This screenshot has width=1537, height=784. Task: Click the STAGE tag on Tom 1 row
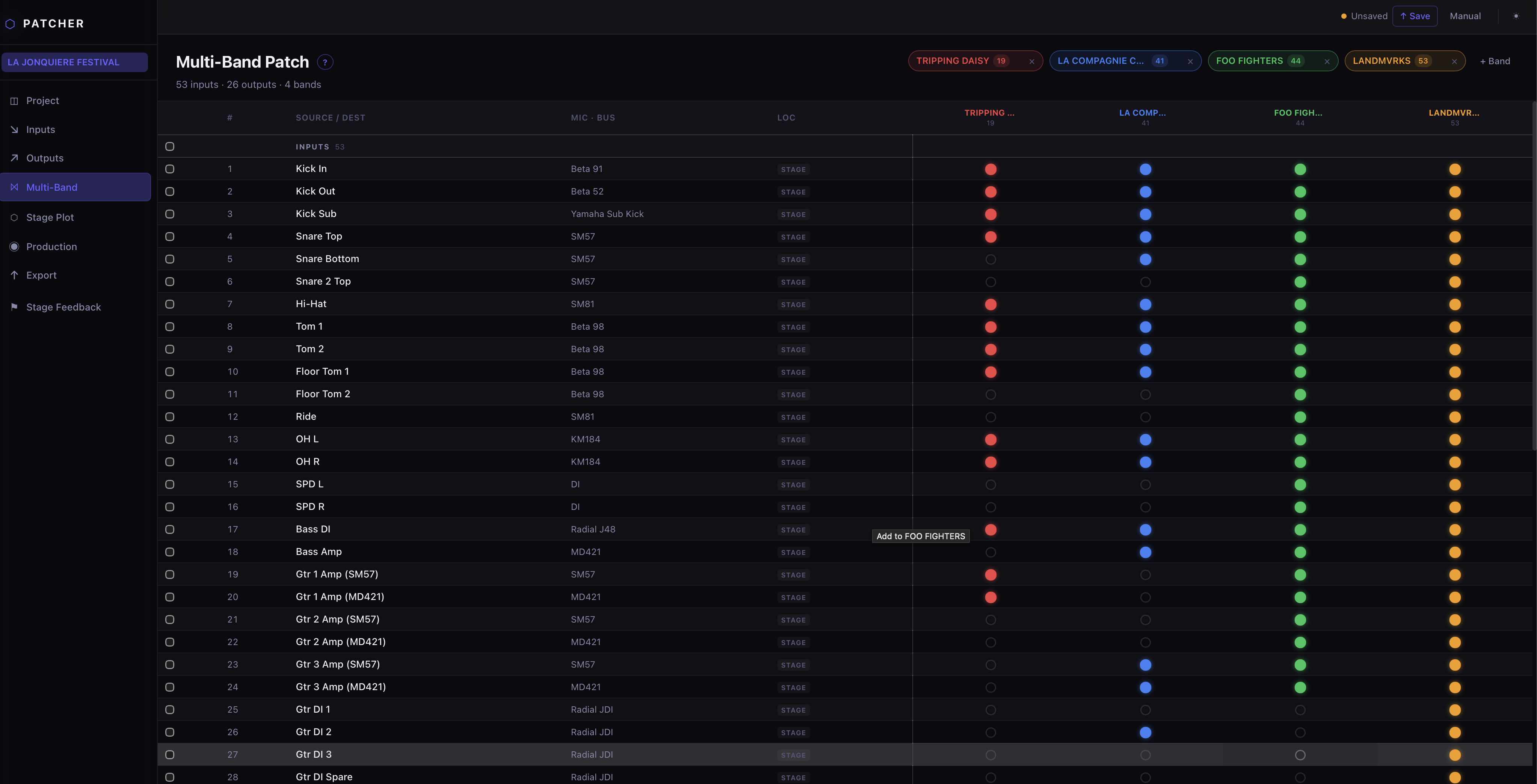[793, 327]
